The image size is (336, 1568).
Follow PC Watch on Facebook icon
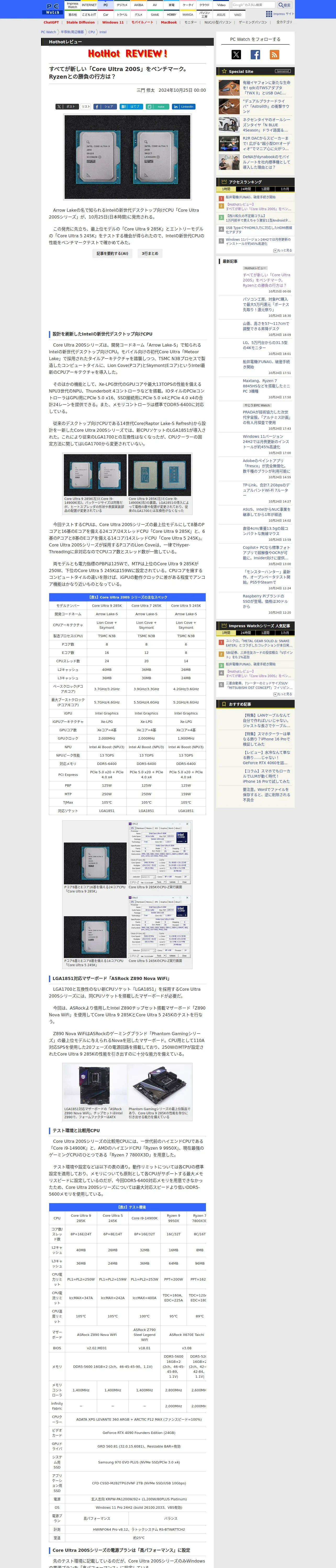(x=255, y=55)
